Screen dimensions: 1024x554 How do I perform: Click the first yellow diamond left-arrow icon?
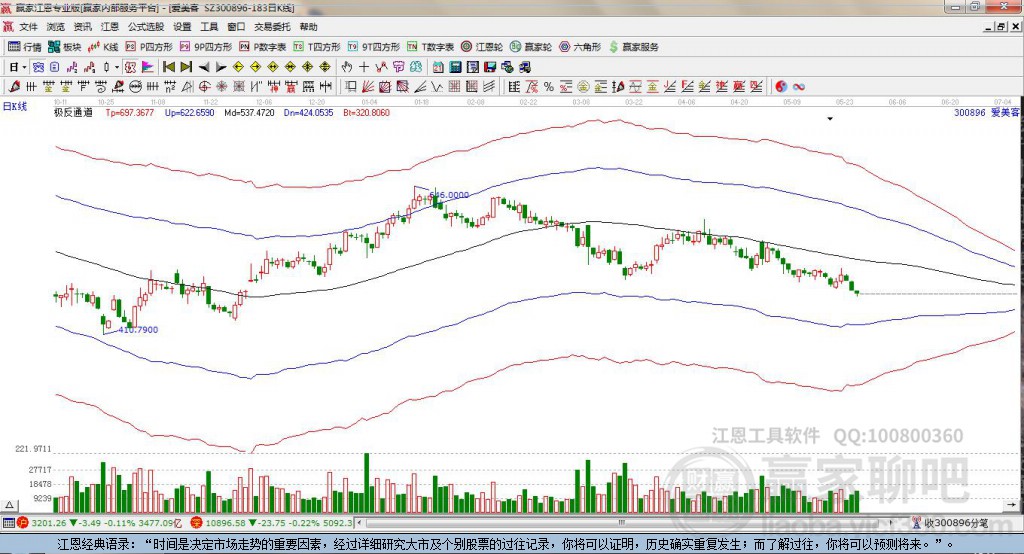pos(238,67)
